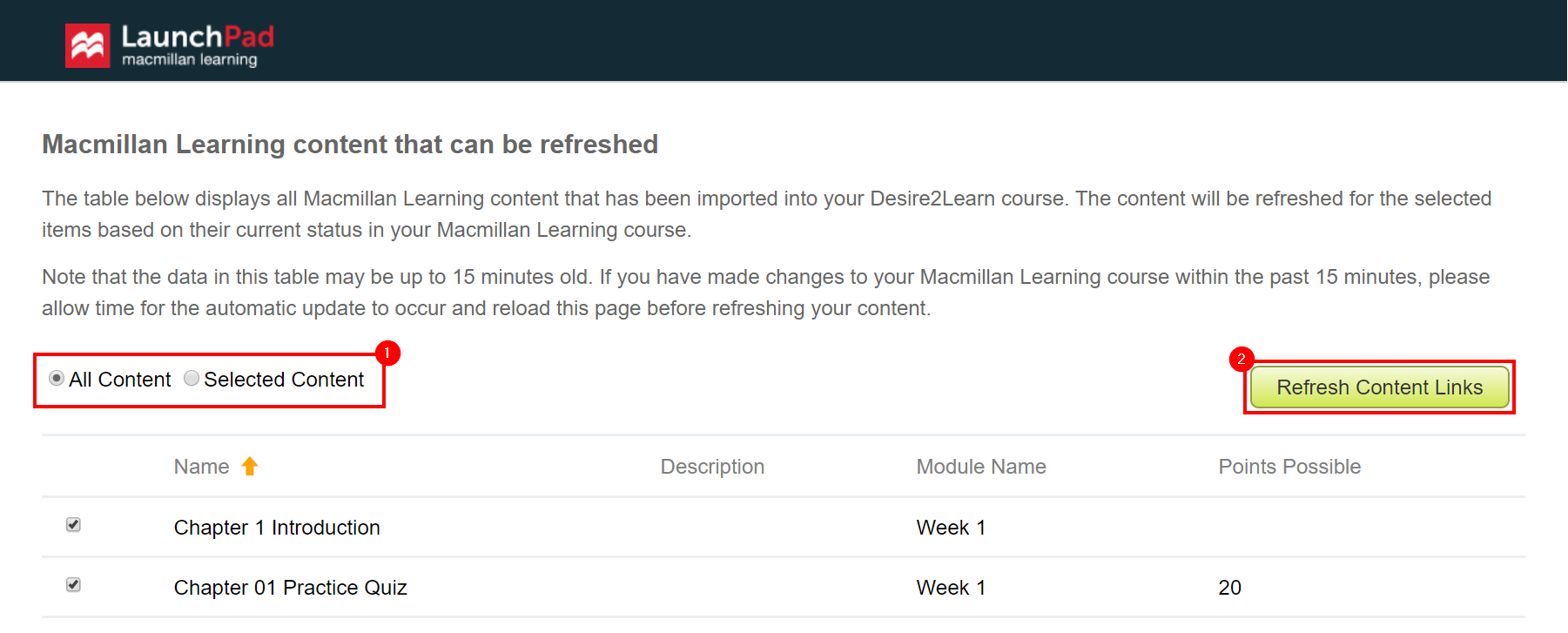This screenshot has height=633, width=1568.
Task: Sort the table by the Name column
Action: point(200,466)
